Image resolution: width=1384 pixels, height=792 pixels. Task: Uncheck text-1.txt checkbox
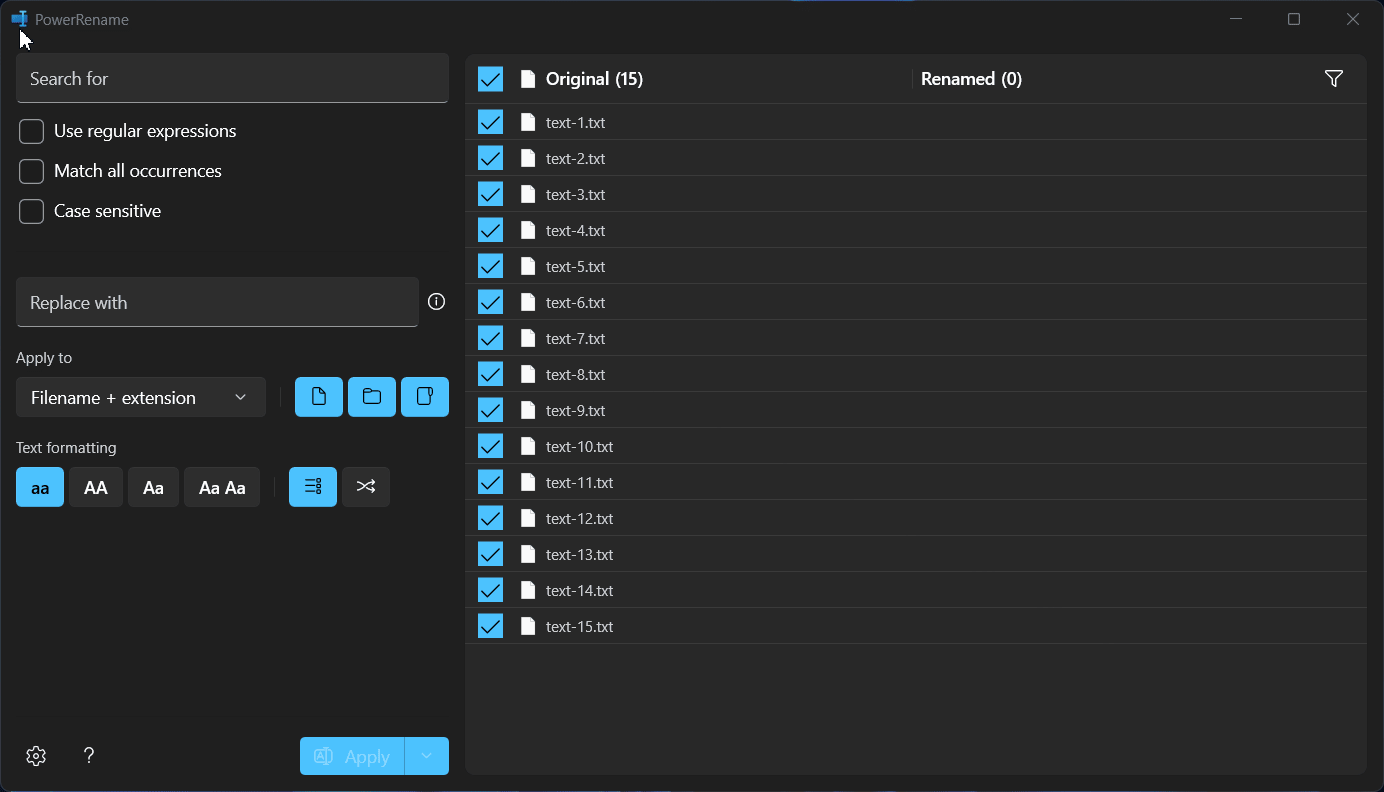click(490, 122)
